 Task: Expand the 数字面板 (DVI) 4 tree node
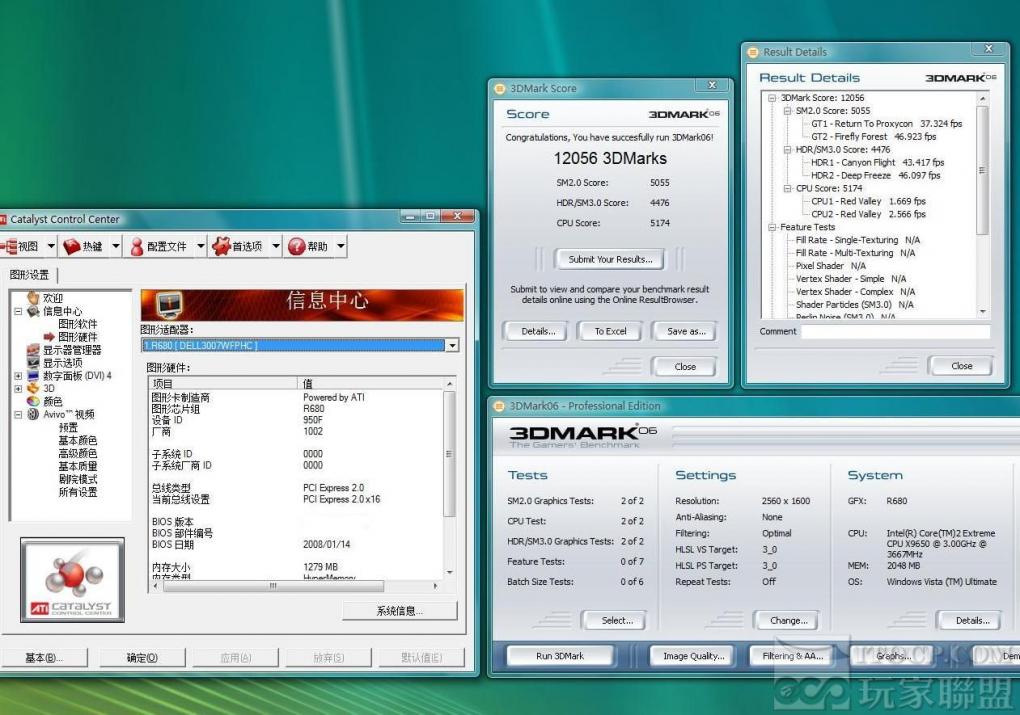tap(18, 376)
